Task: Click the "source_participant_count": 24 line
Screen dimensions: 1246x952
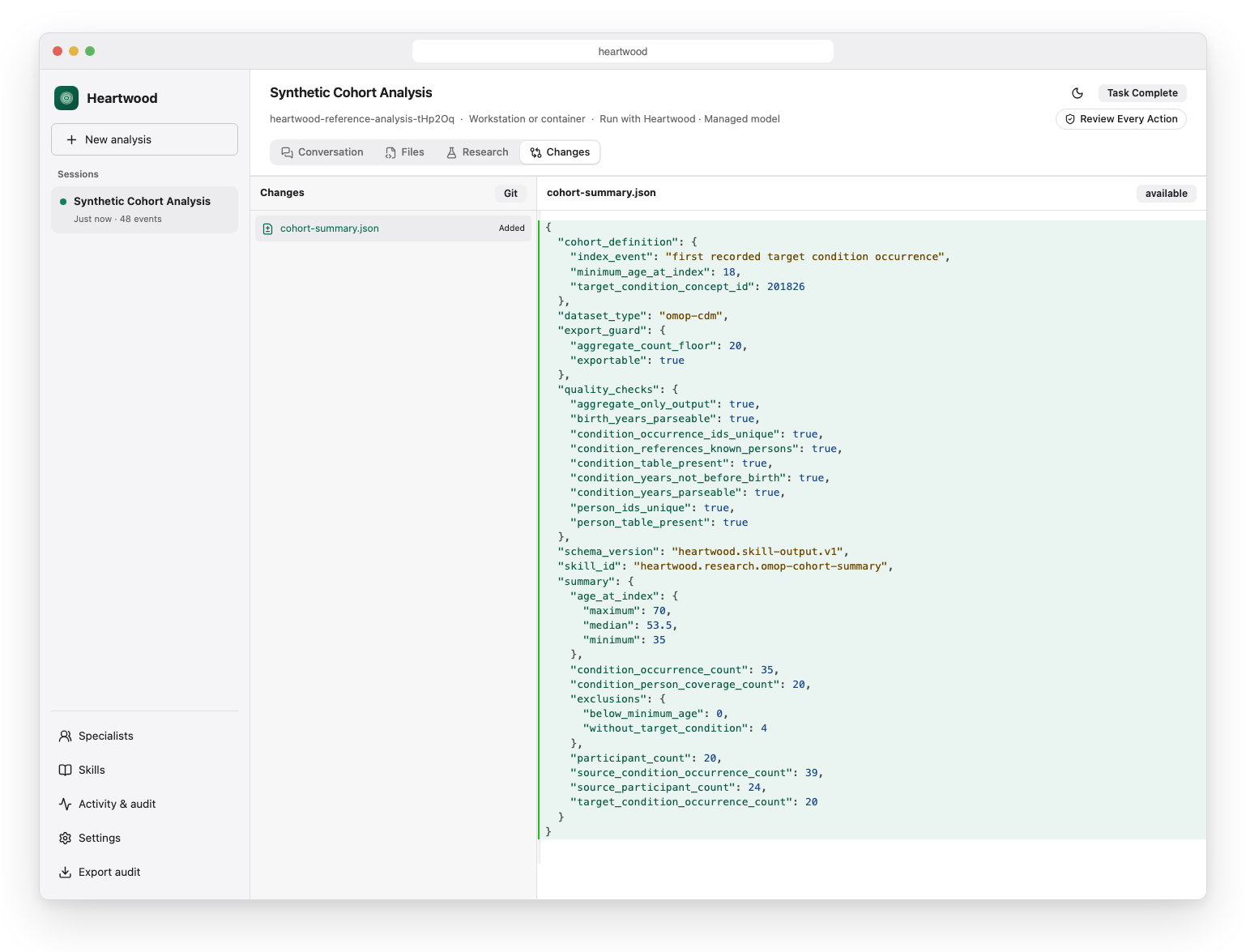Action: pos(668,788)
